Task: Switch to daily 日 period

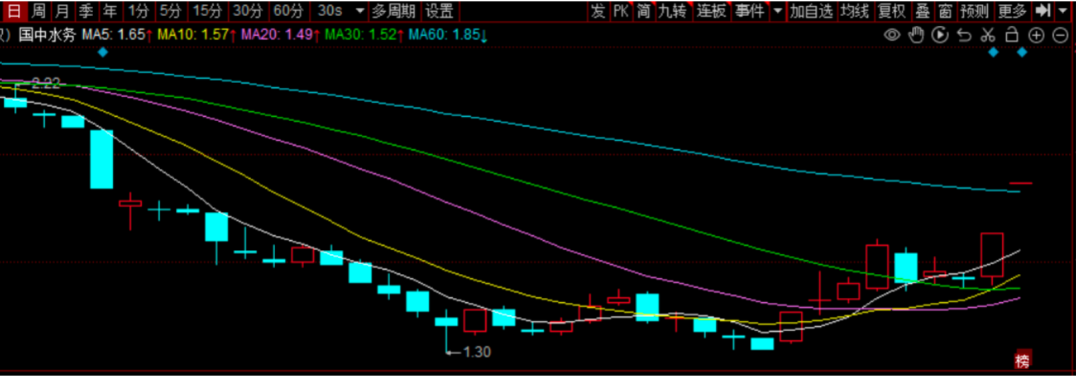Action: [x=14, y=11]
